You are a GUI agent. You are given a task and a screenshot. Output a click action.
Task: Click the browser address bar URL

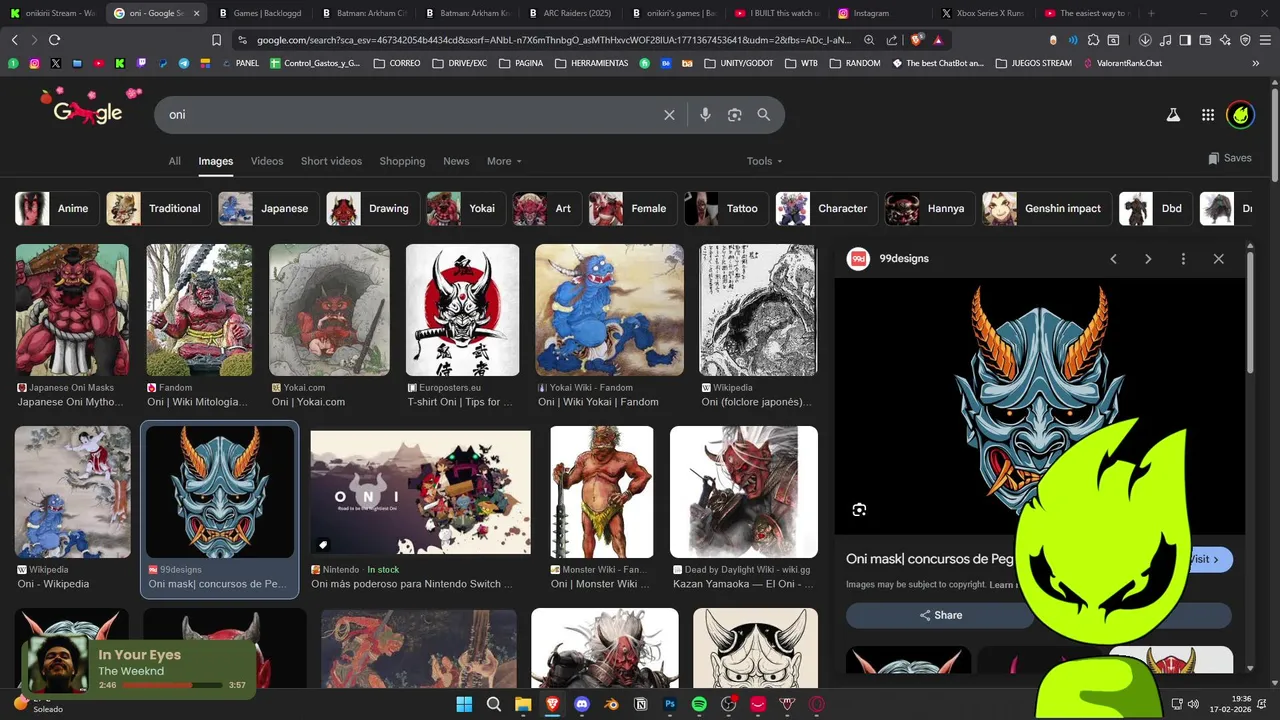click(553, 40)
